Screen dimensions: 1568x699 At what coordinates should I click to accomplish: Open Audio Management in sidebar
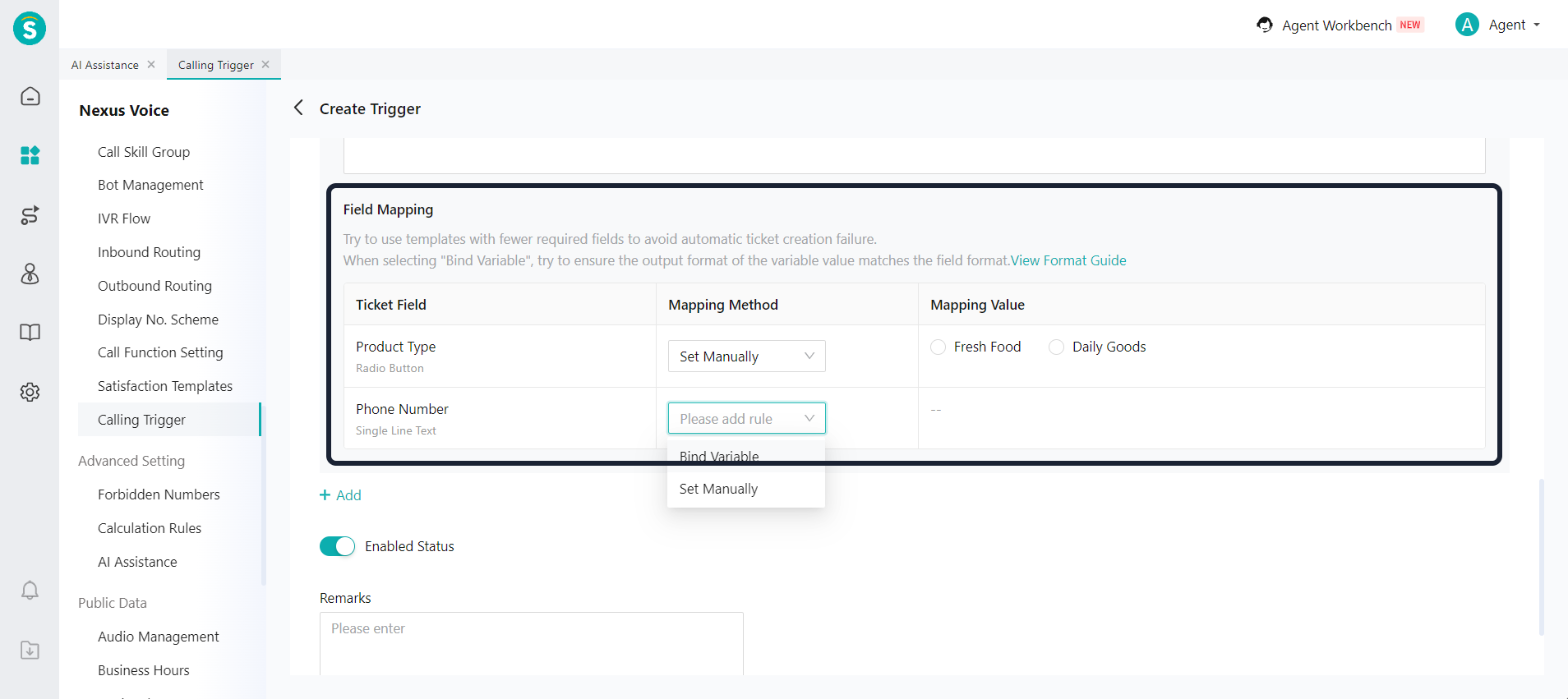158,637
